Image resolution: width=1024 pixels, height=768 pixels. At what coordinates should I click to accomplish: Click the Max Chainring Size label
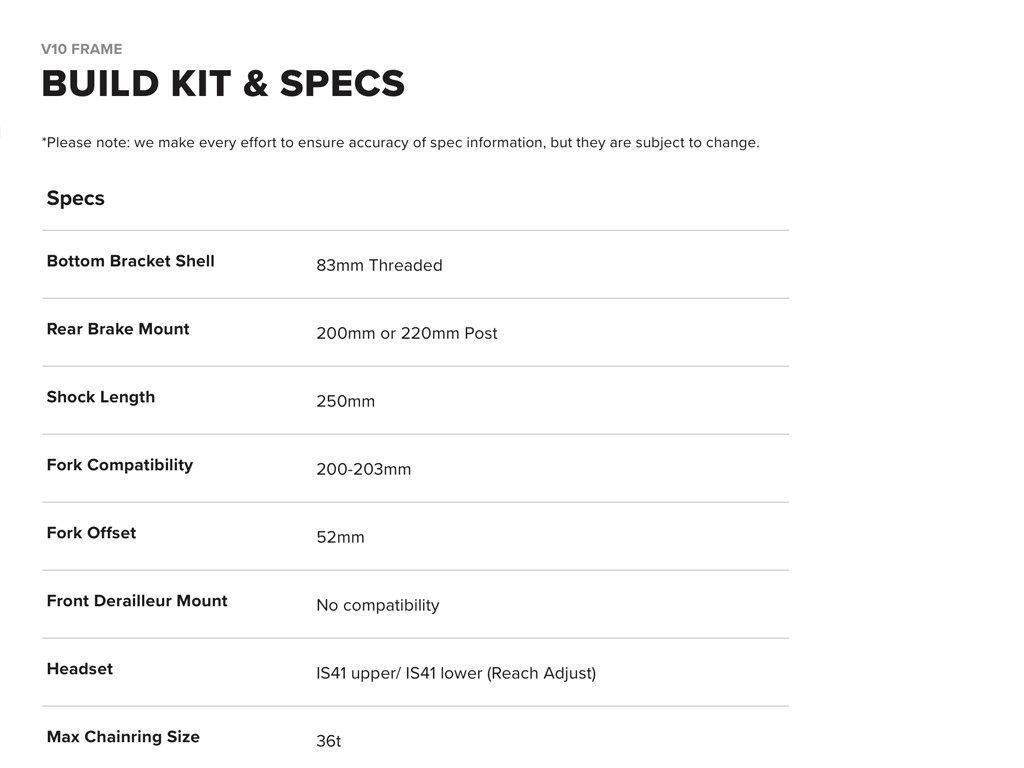coord(123,737)
